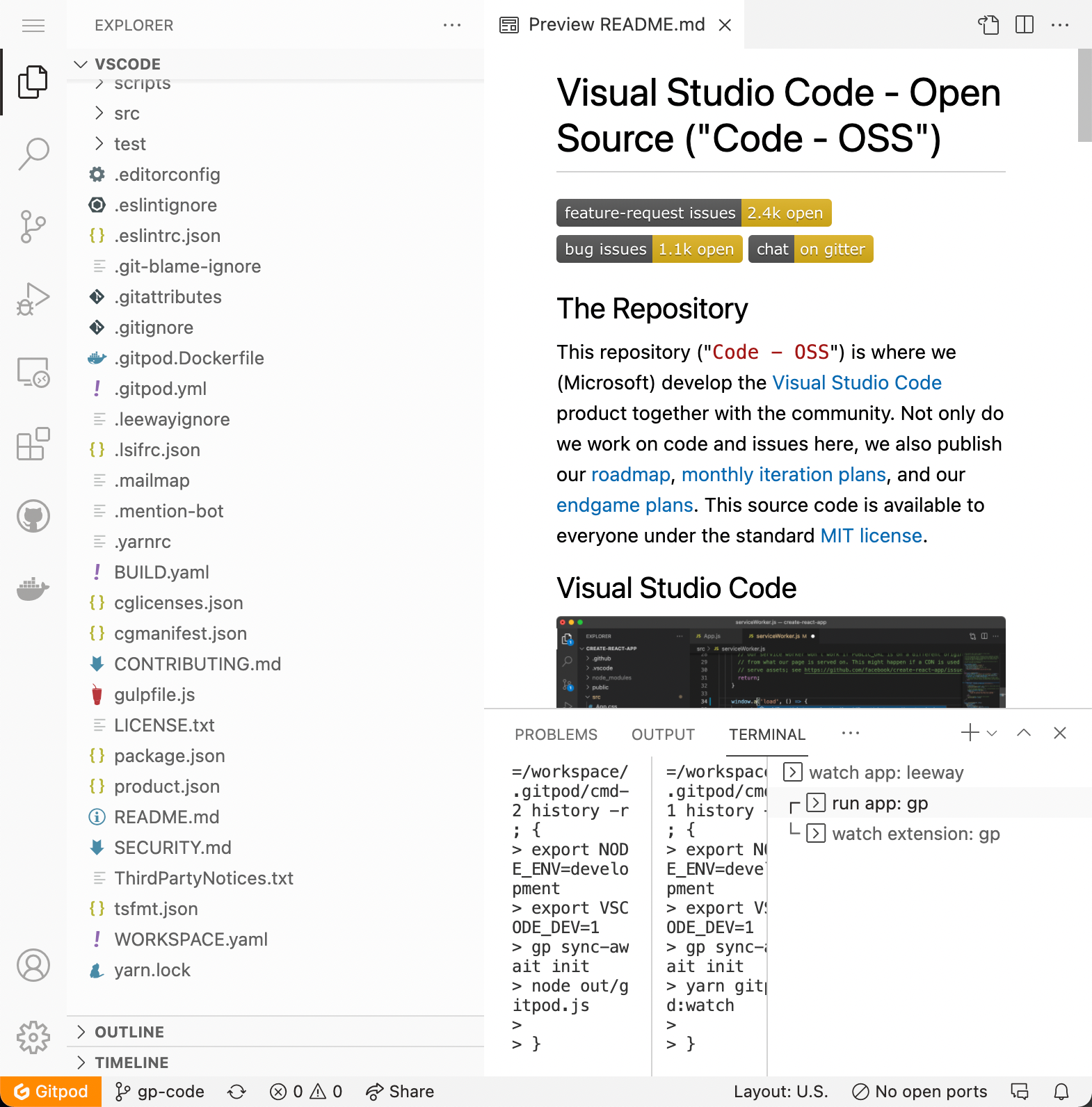Open the new terminal launch profile dropdown
This screenshot has width=1092, height=1107.
(x=993, y=733)
